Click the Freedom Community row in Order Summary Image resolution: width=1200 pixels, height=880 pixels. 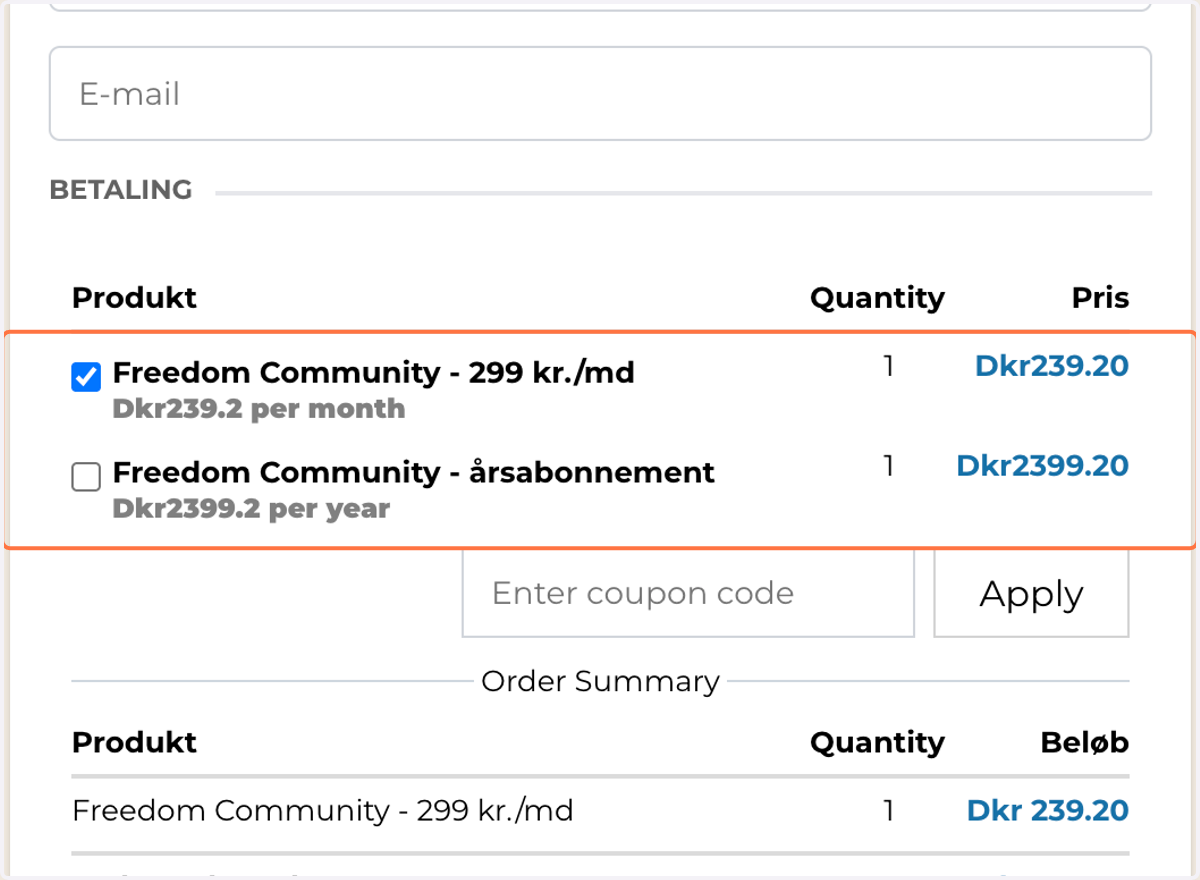point(600,810)
